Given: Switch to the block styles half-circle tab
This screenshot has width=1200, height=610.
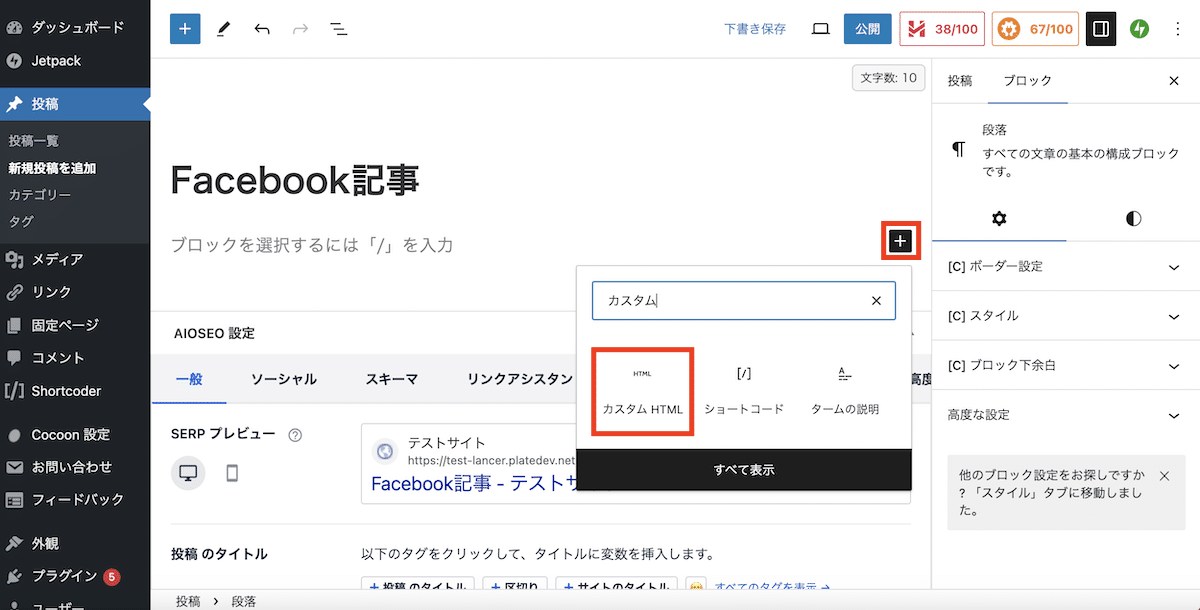Looking at the screenshot, I should (x=1133, y=219).
